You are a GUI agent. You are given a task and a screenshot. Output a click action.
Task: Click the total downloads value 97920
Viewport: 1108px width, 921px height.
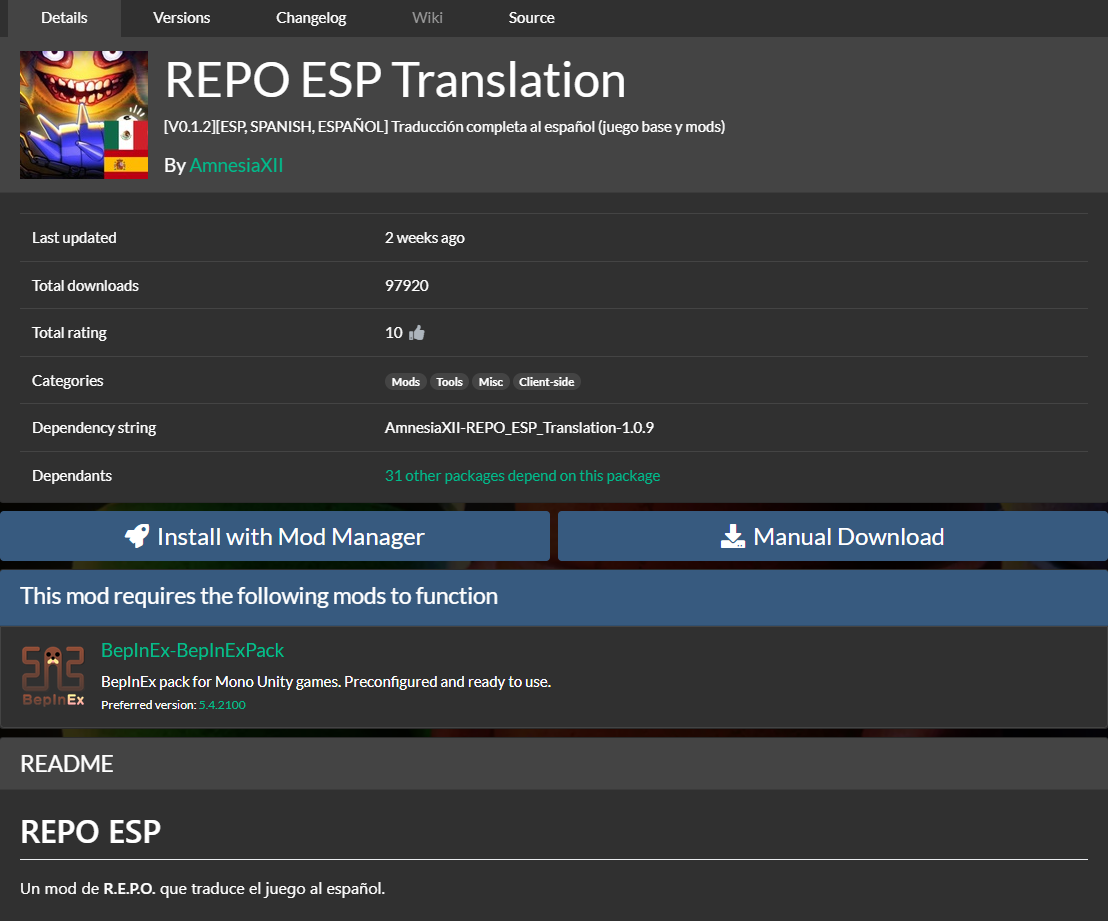click(406, 286)
